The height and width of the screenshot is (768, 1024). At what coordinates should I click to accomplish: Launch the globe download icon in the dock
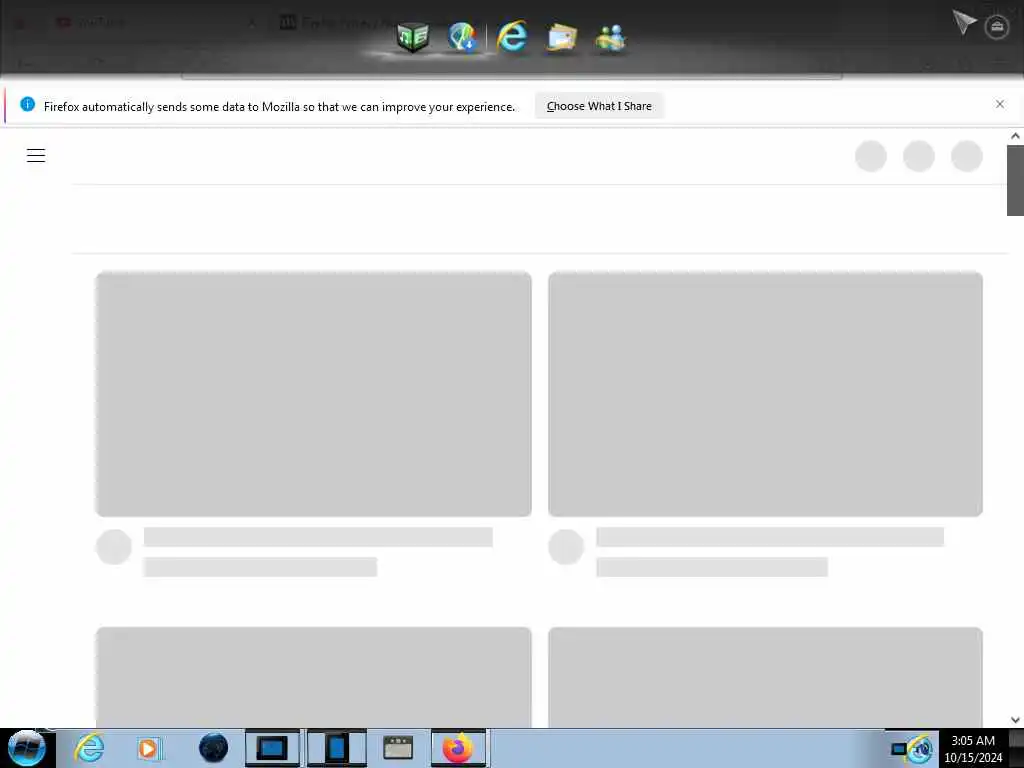pyautogui.click(x=462, y=37)
